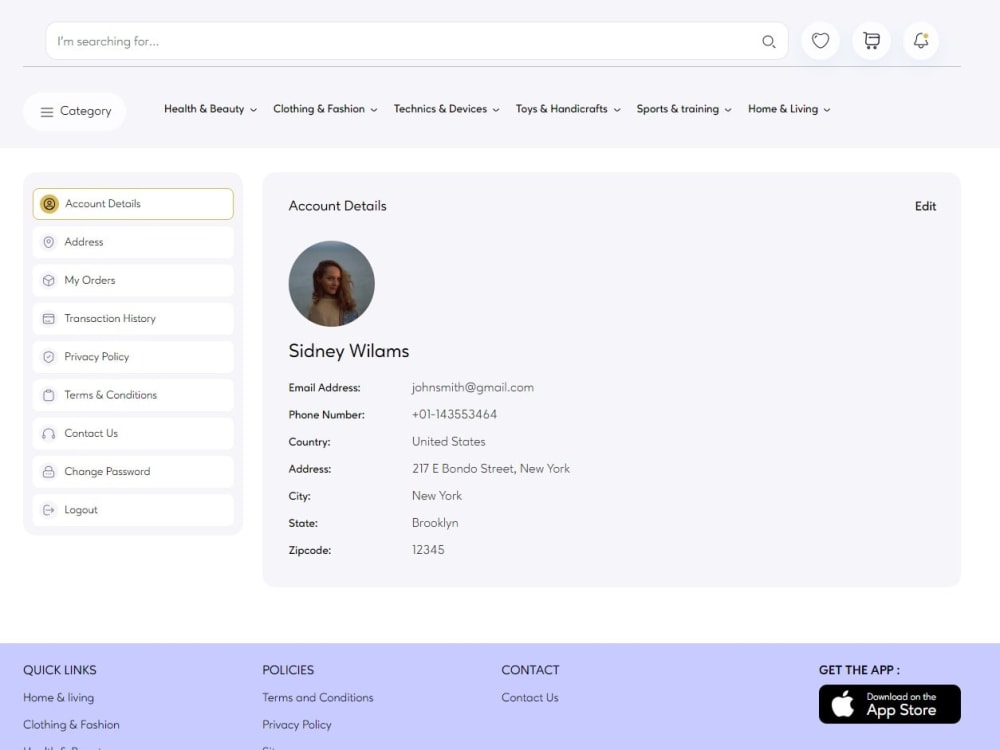This screenshot has width=1000, height=750.
Task: Click the Logout exit icon
Action: coord(49,510)
